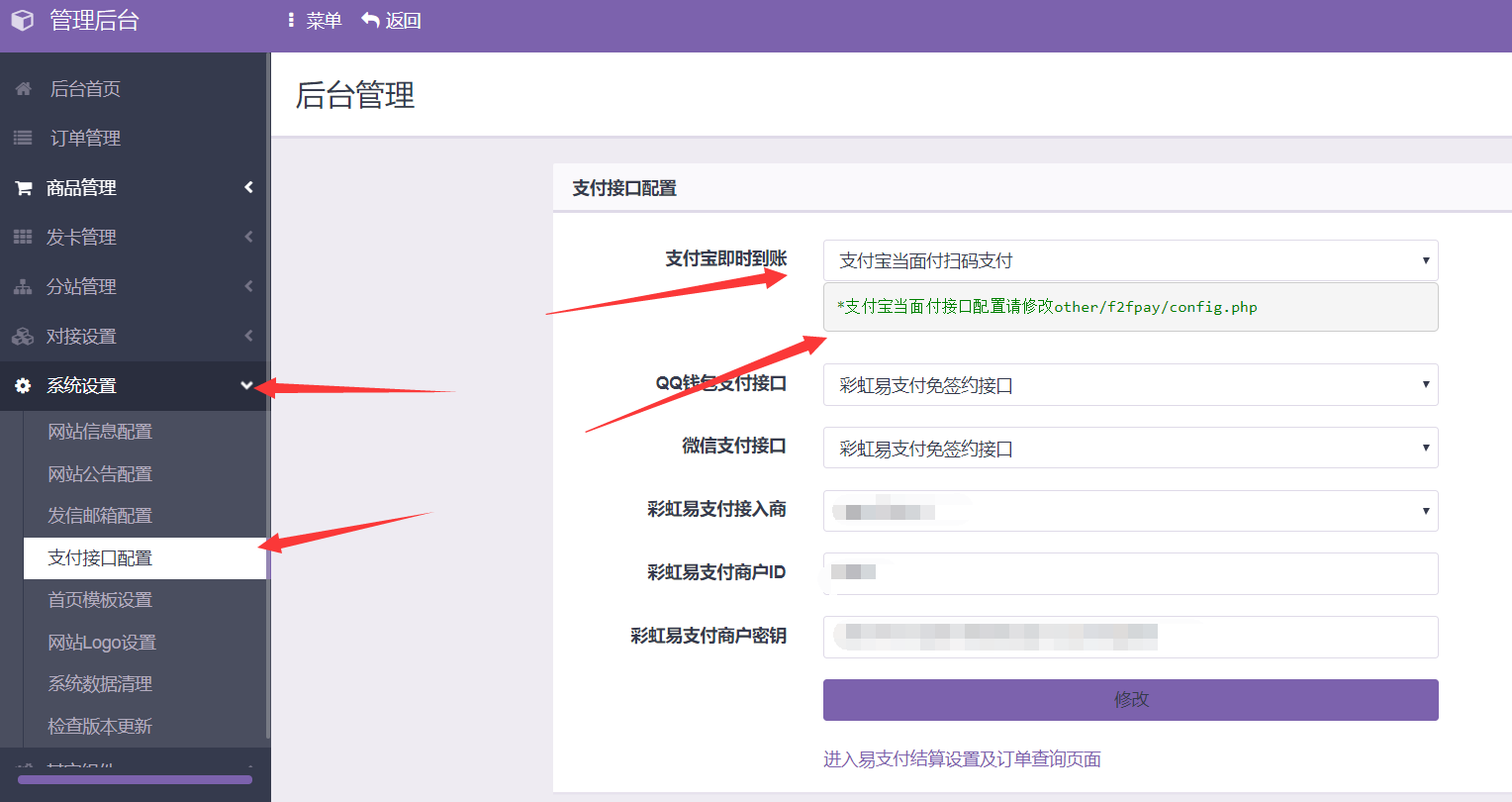Viewport: 1512px width, 802px height.
Task: Open the 微信支付接口 dropdown
Action: [1128, 448]
